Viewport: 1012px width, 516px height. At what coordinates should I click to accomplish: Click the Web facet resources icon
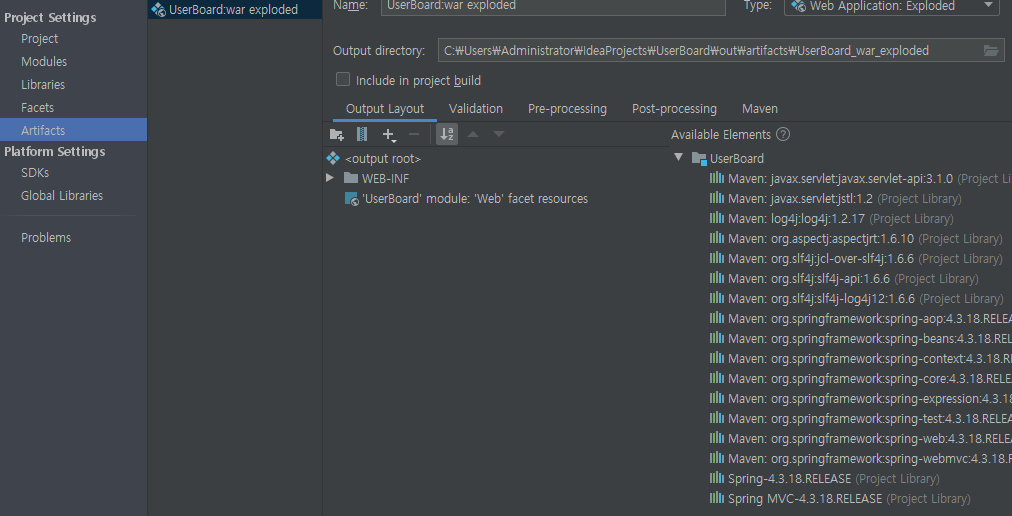[x=351, y=198]
